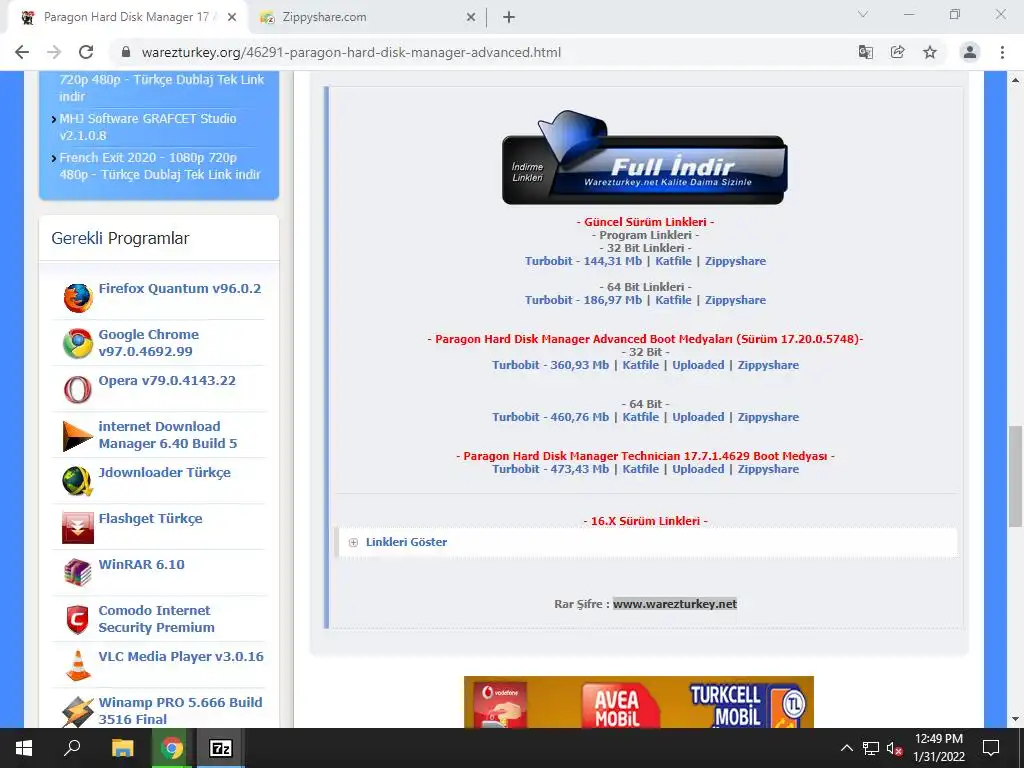The height and width of the screenshot is (768, 1024).
Task: Open MHJ Software GRAFCET Studio link
Action: coord(148,127)
